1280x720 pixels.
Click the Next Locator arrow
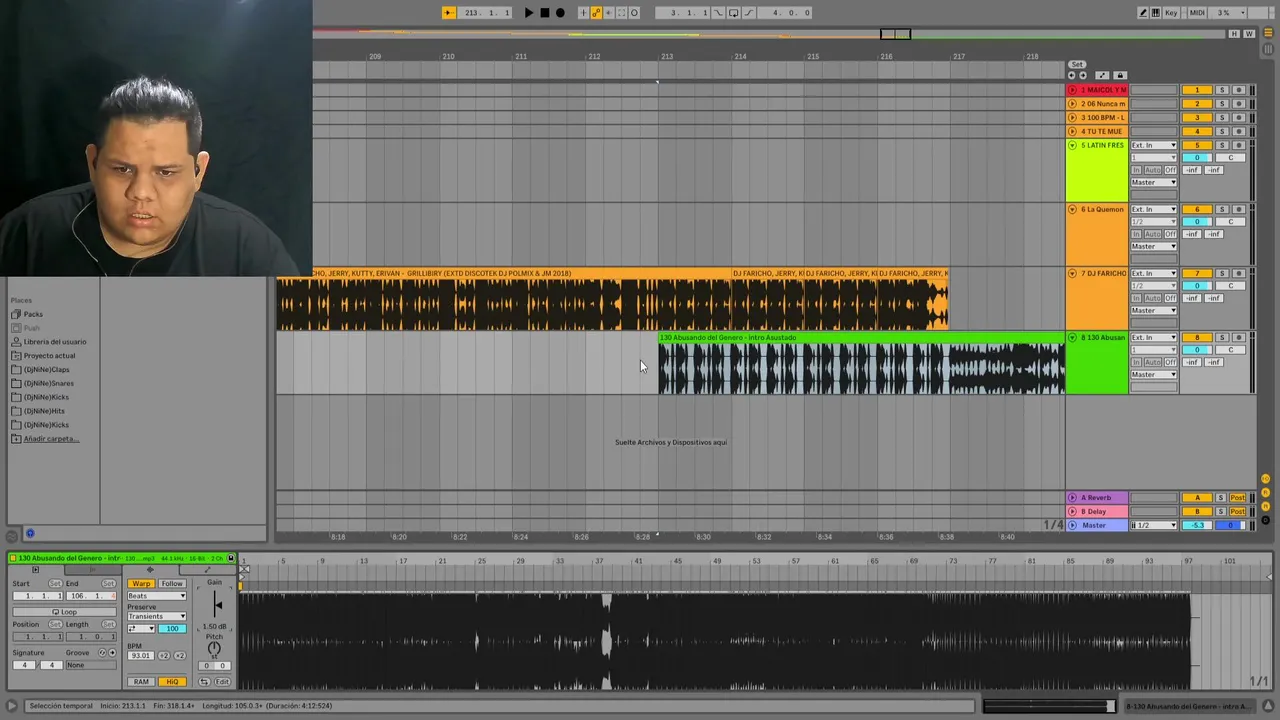tap(1083, 75)
